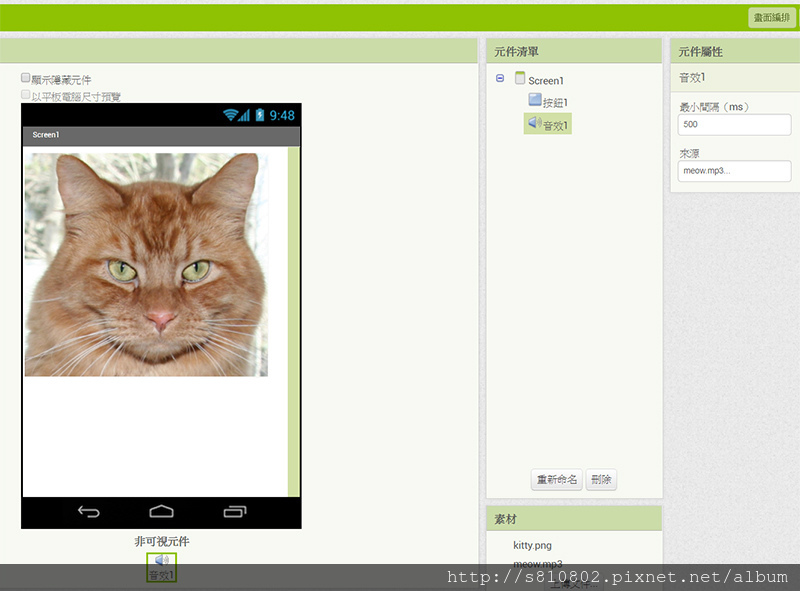Tap the Android back navigation icon
800x591 pixels.
point(88,511)
